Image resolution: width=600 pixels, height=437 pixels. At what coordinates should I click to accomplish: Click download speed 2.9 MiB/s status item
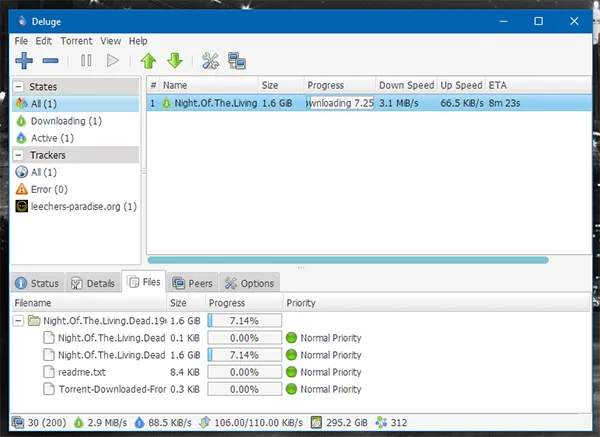[100, 422]
